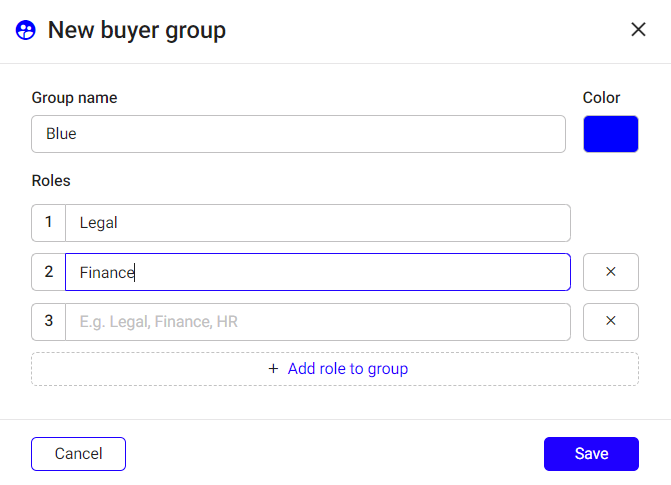Save the buyer group
This screenshot has height=485, width=671.
pyautogui.click(x=591, y=454)
